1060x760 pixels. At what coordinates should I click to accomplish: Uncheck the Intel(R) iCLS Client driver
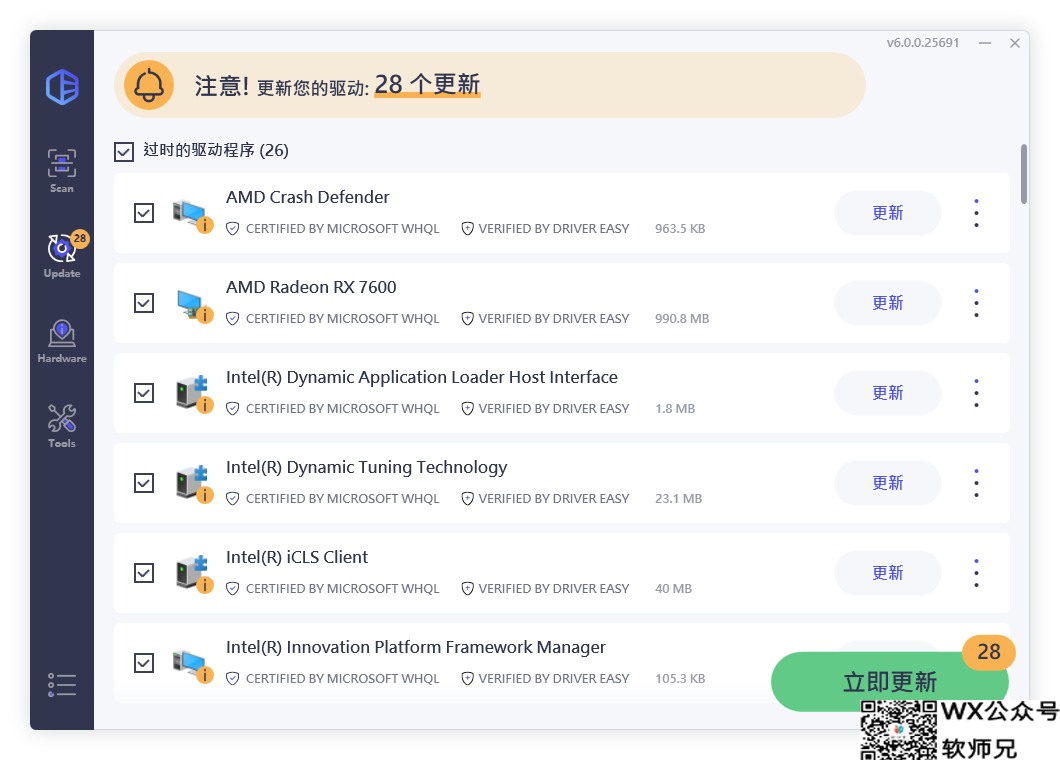[x=143, y=573]
